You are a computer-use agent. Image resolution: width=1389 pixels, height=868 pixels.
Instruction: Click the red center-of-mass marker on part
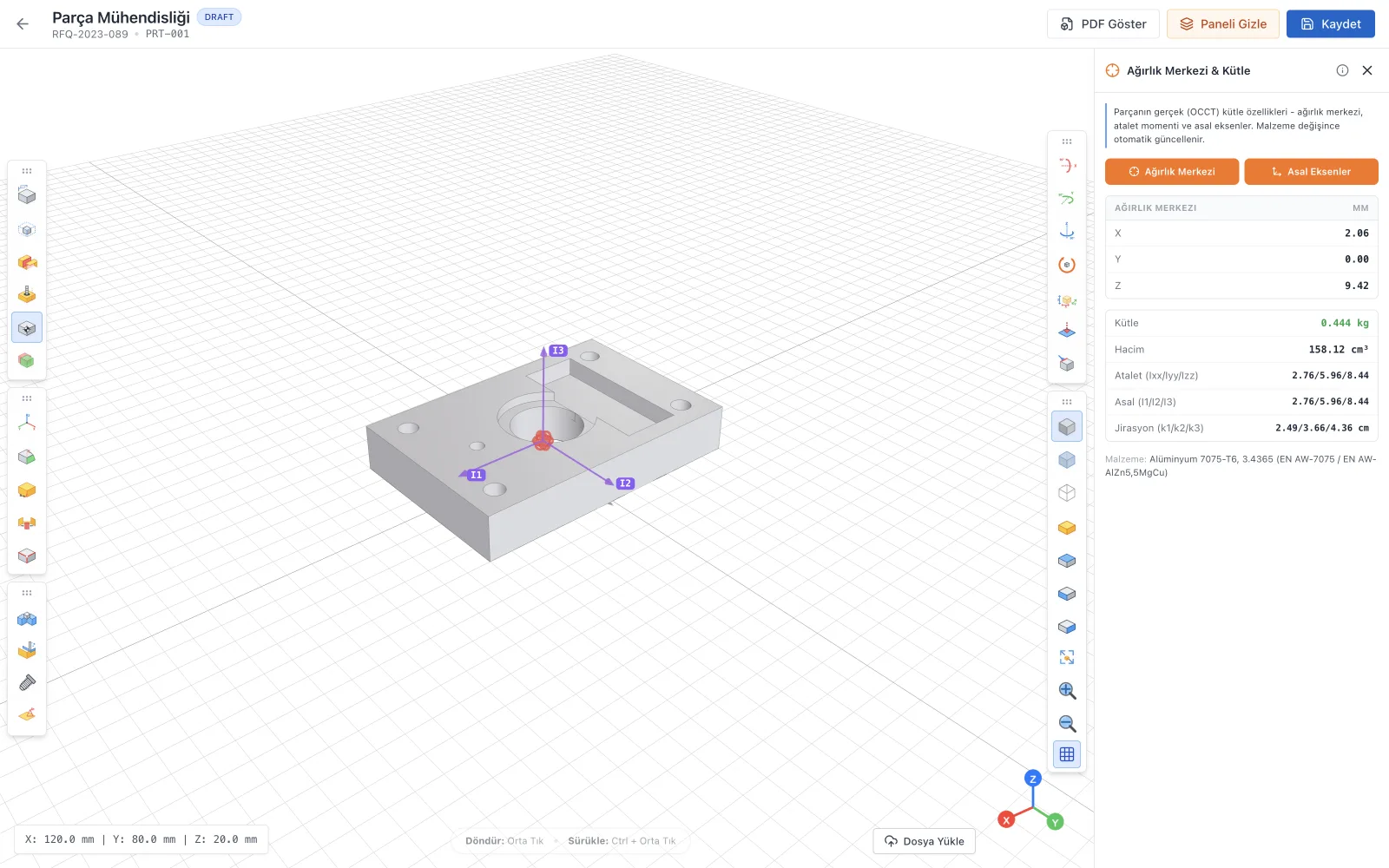543,440
